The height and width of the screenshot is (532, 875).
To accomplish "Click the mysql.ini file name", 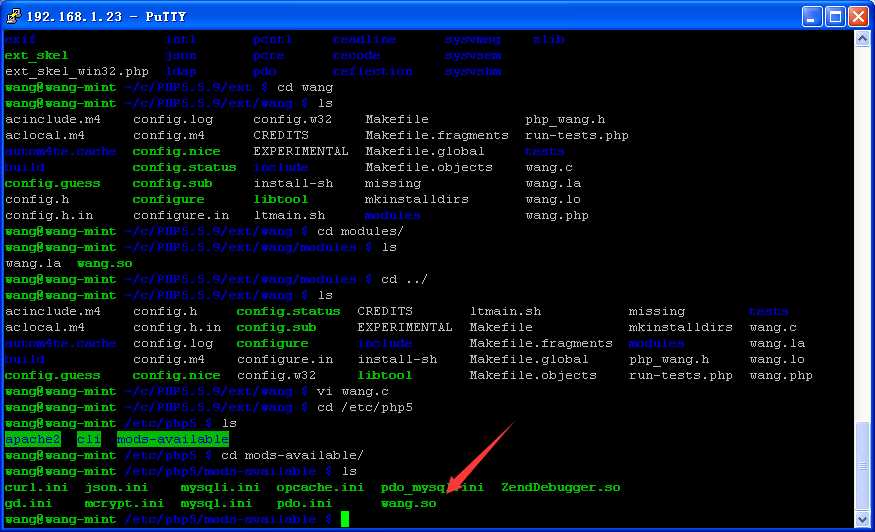I will (x=217, y=504).
